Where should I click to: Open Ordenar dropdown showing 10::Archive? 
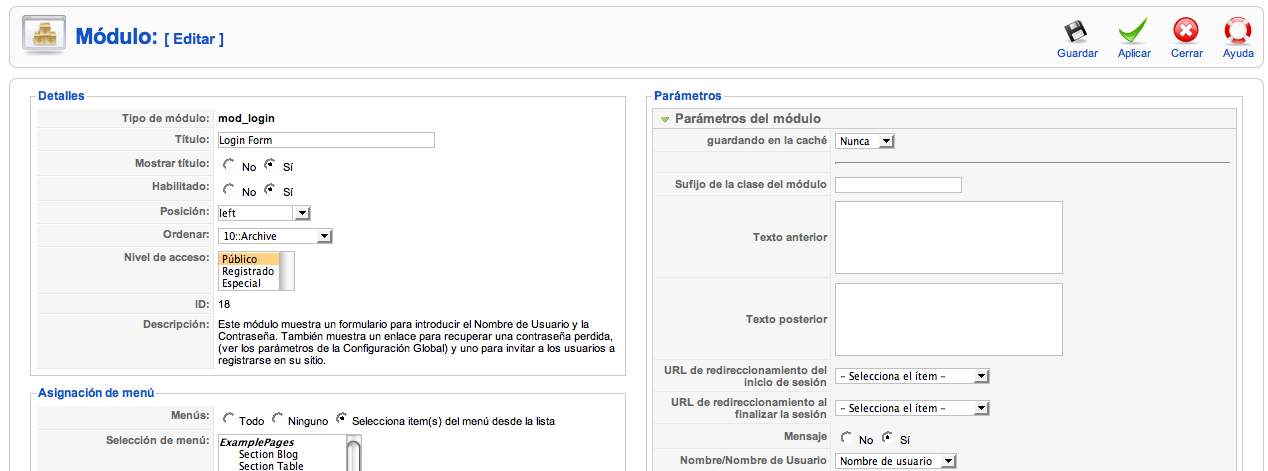tap(275, 236)
